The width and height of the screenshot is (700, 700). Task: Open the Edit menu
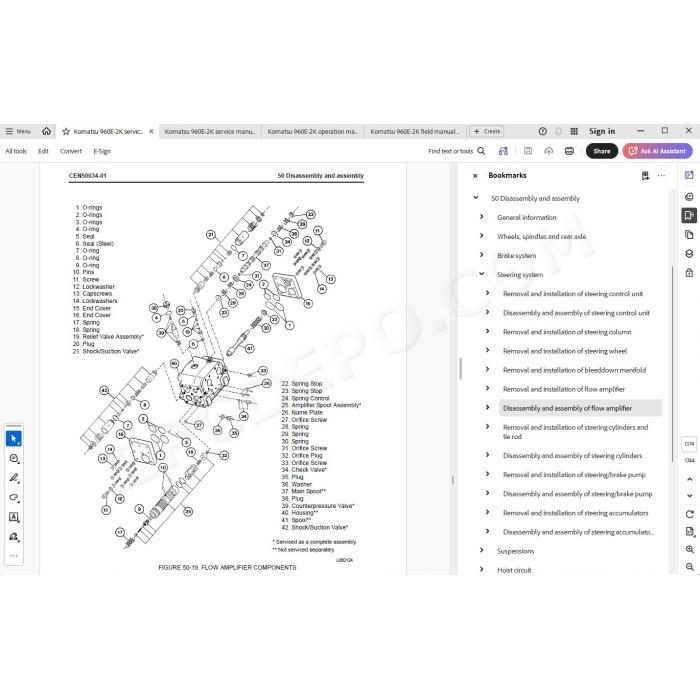[43, 151]
